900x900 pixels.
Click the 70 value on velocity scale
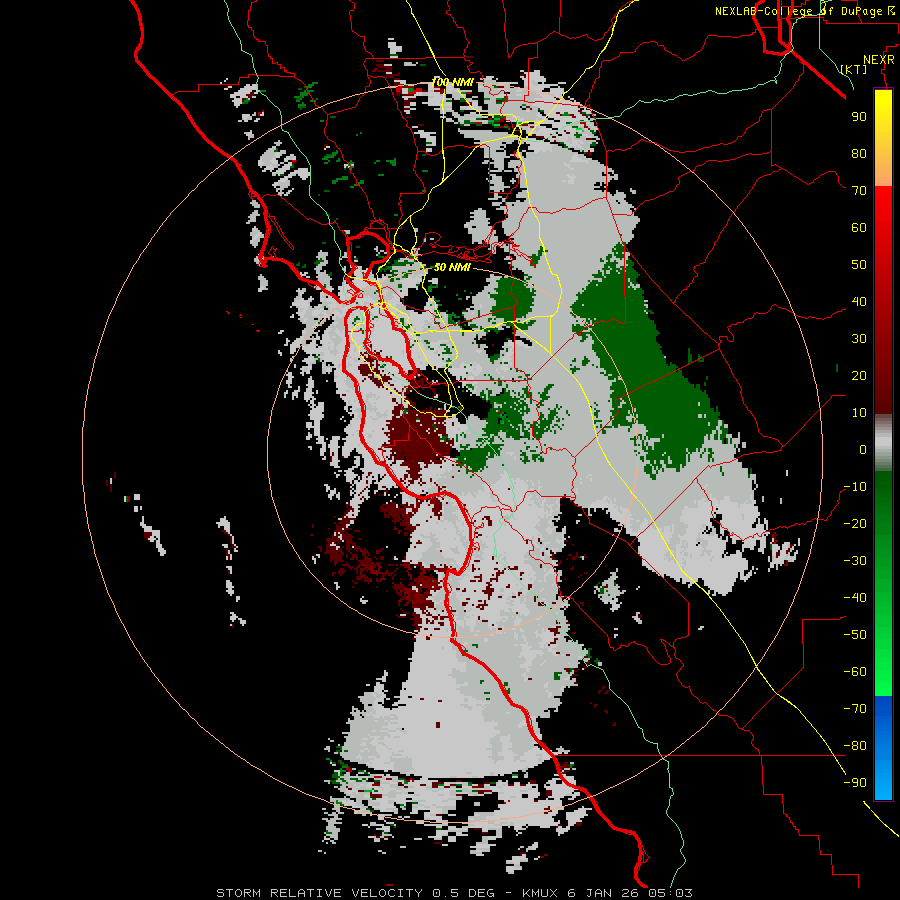click(859, 191)
